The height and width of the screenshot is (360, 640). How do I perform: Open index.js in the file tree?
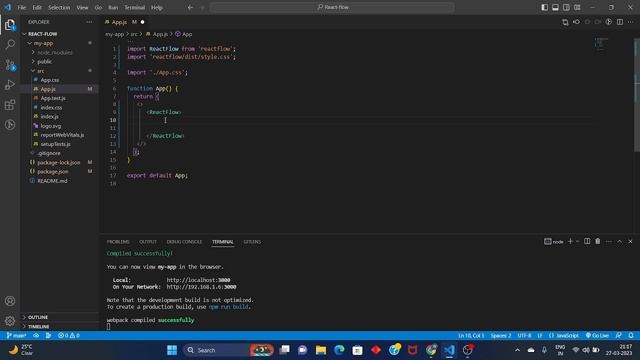49,117
